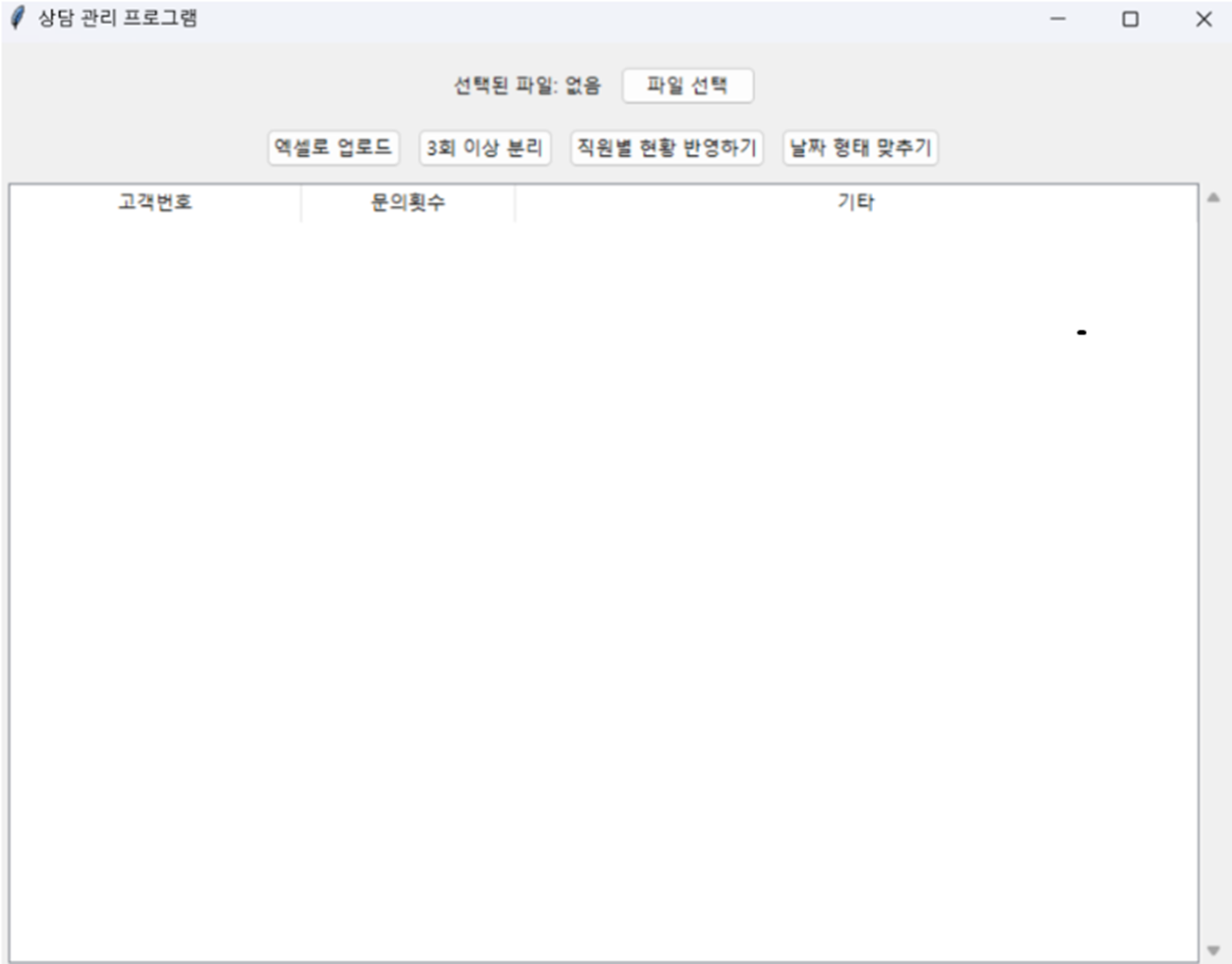Click divider between 문의횟수 and 기타 headers
The width and height of the screenshot is (1232, 964).
coord(515,202)
